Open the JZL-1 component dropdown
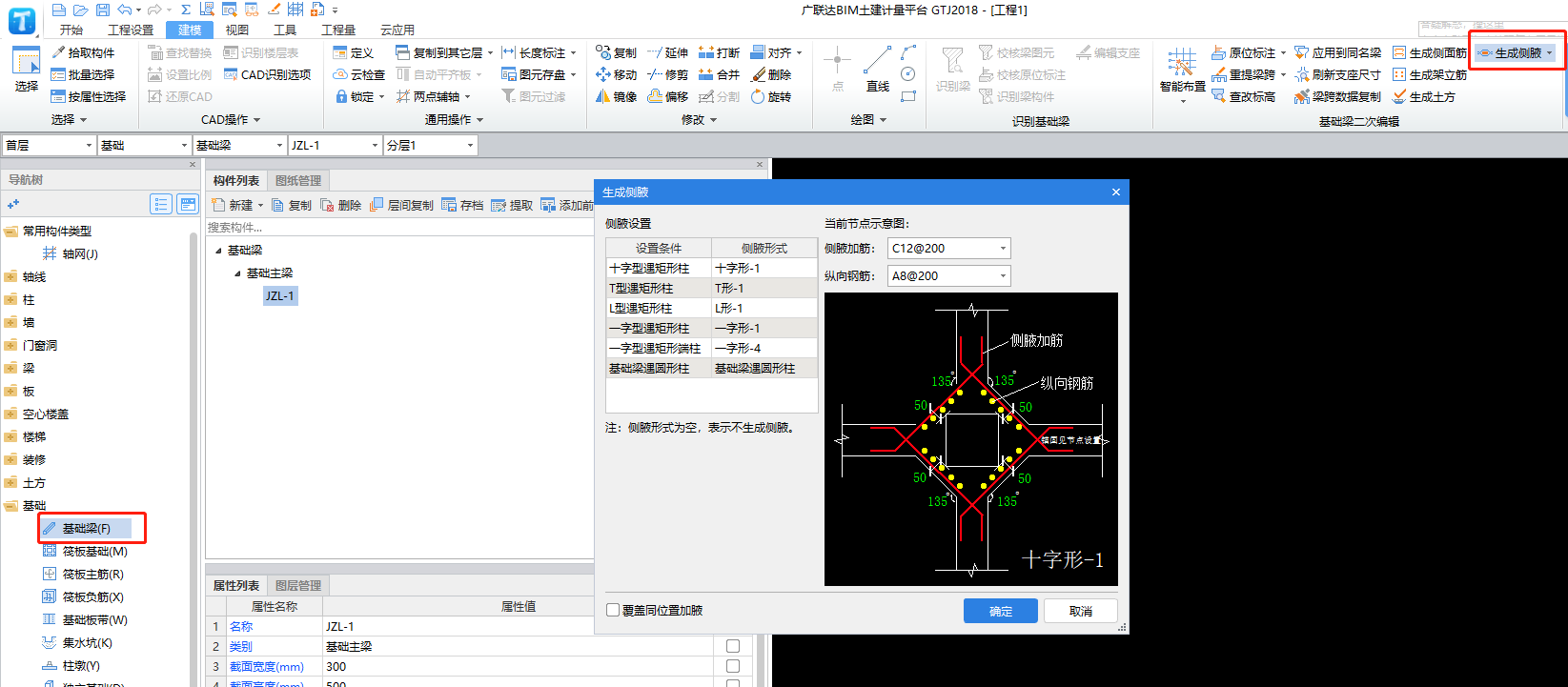1568x687 pixels. (375, 145)
